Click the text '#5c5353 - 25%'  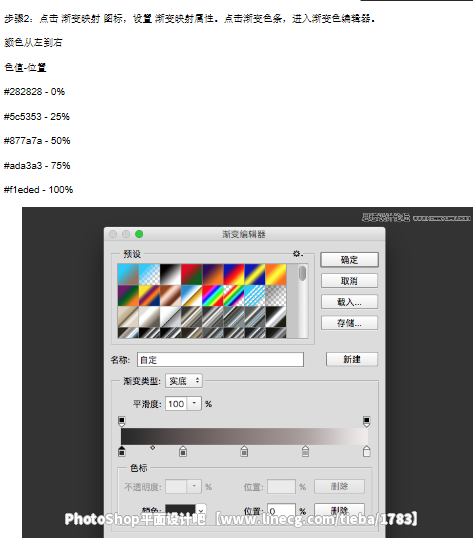coord(37,117)
